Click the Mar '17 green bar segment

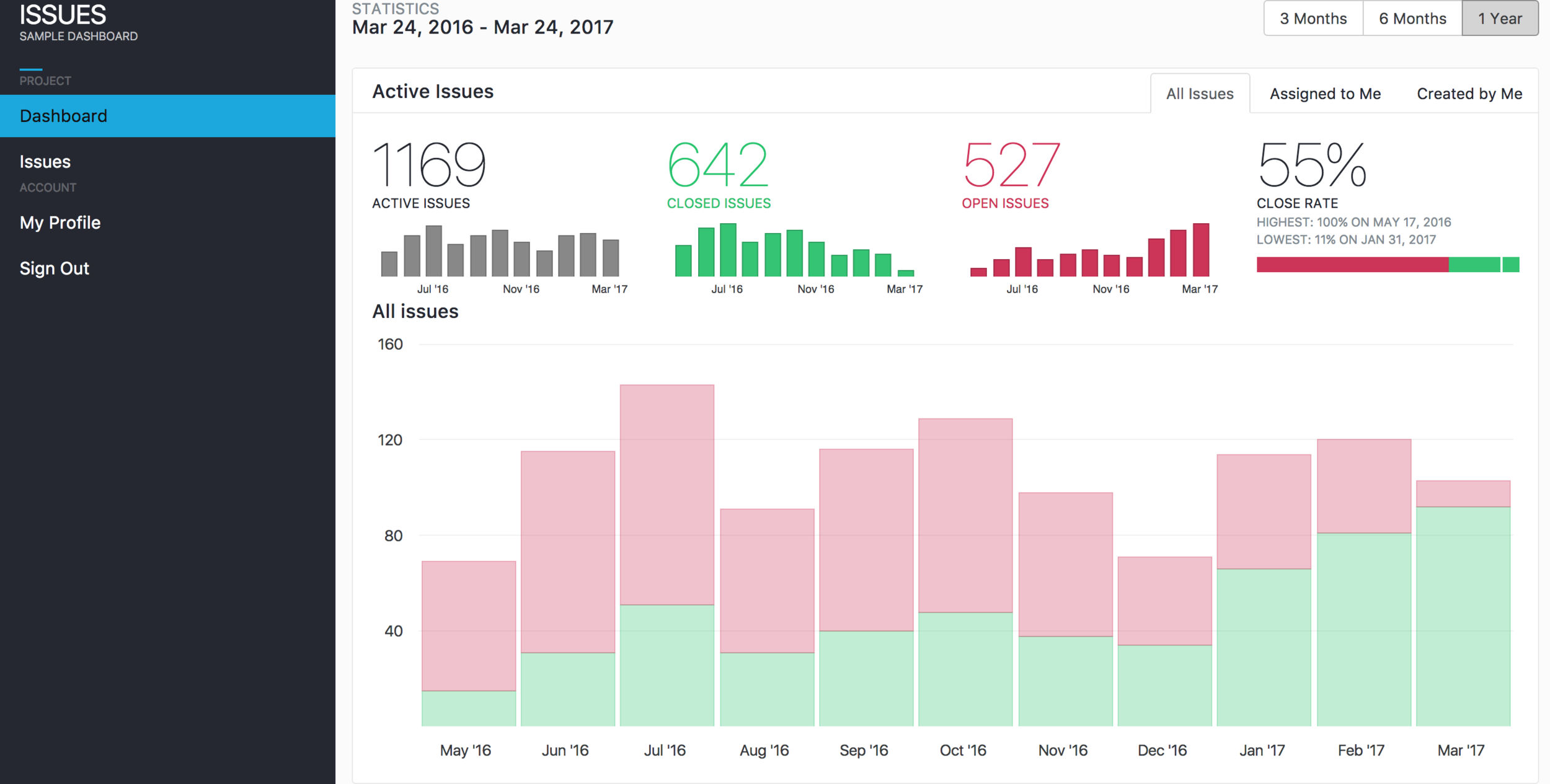[1463, 616]
